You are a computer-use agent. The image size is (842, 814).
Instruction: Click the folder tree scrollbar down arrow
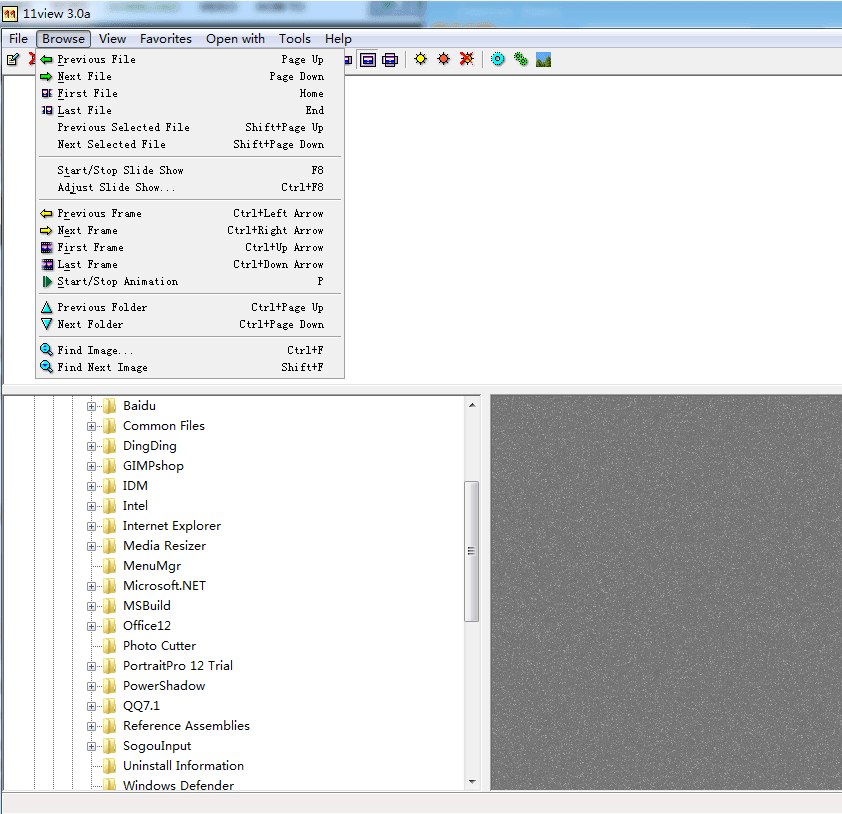(472, 782)
